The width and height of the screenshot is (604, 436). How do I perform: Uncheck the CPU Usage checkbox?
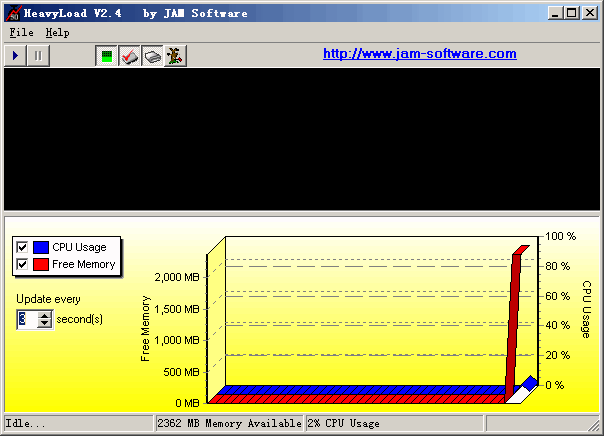(x=22, y=247)
